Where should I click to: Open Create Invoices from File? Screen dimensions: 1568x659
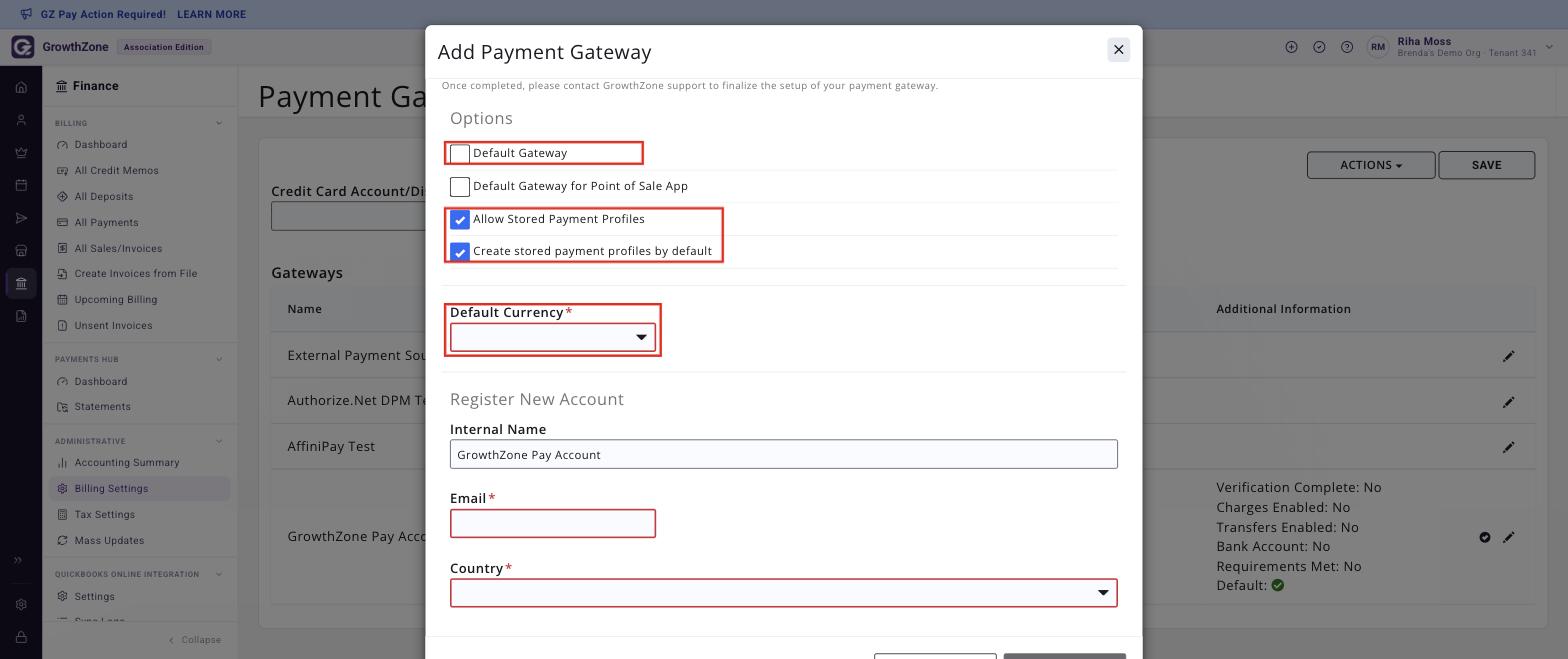tap(135, 274)
